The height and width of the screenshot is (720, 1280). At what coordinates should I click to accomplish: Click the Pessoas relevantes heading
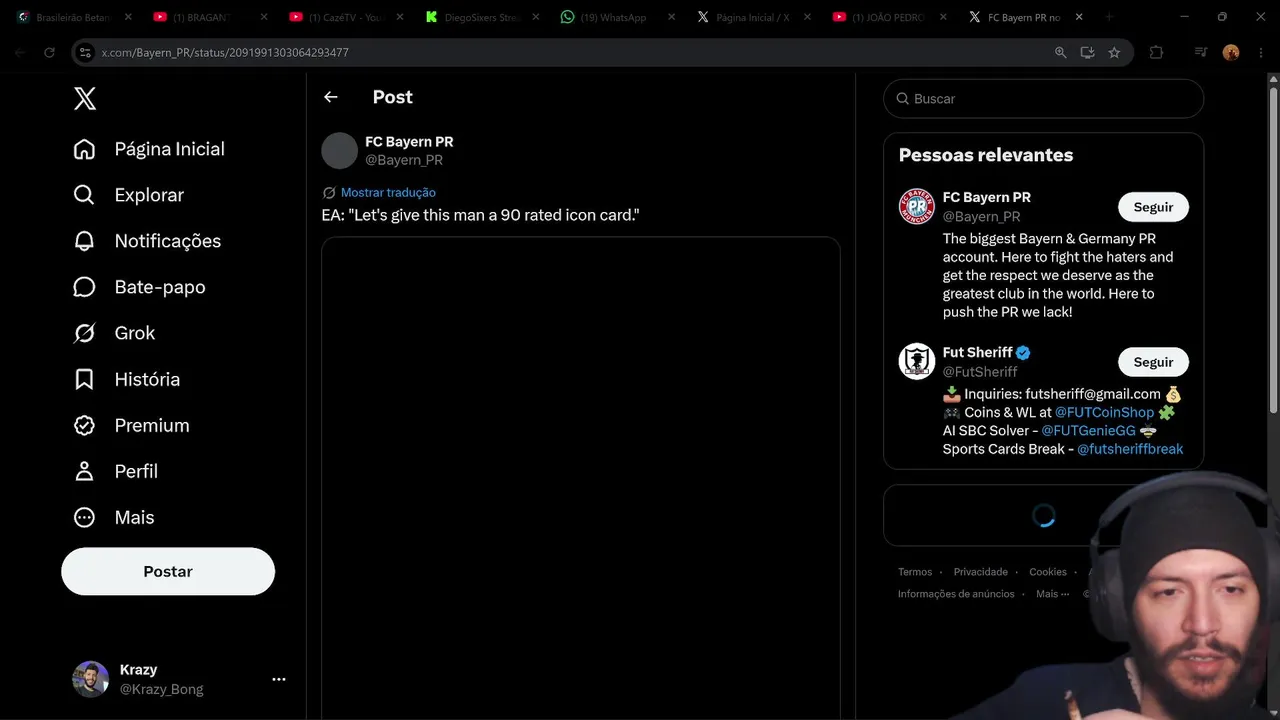(986, 155)
